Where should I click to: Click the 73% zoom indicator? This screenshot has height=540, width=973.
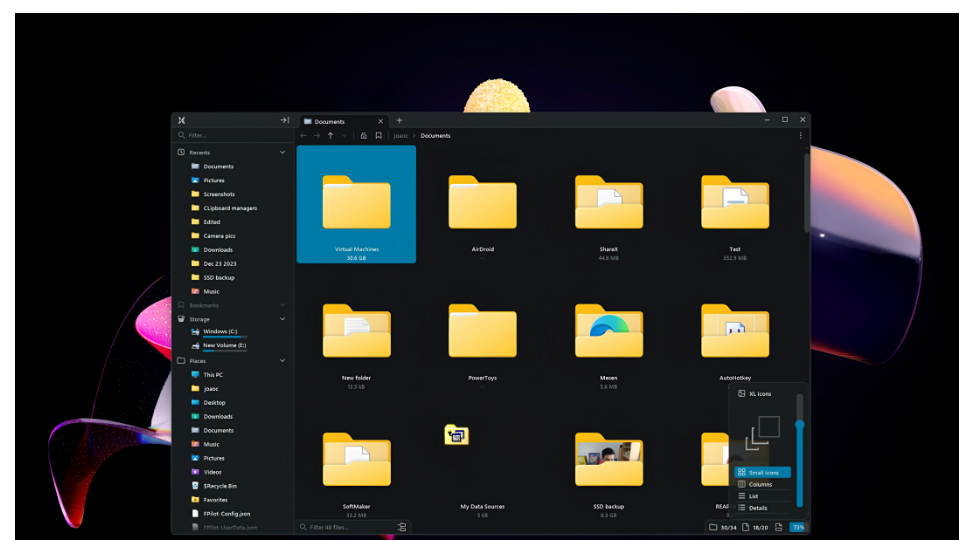tap(798, 527)
